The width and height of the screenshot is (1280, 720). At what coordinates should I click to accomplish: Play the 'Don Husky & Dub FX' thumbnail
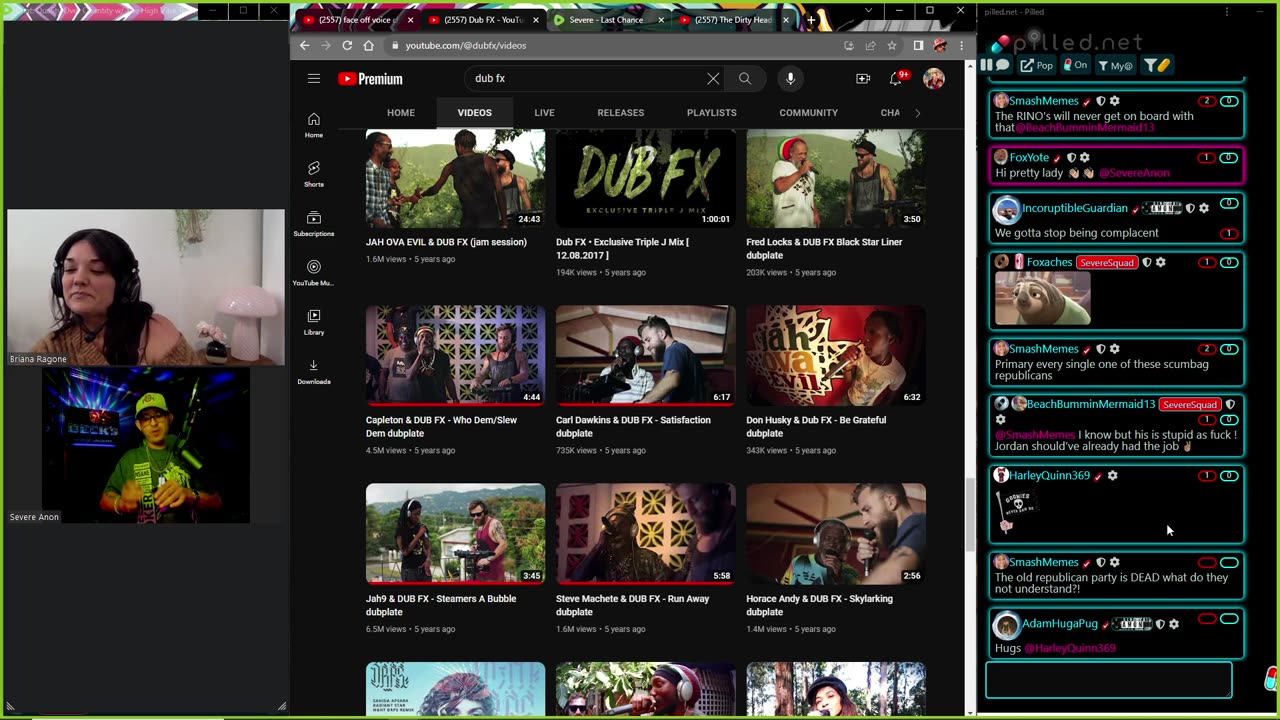836,356
